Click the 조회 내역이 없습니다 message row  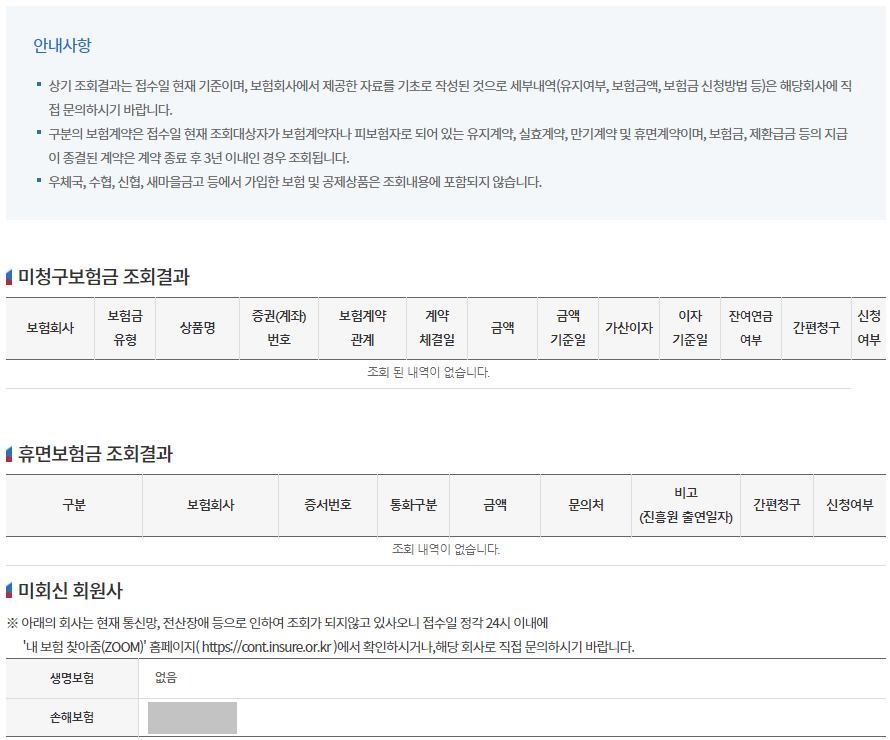tap(444, 551)
